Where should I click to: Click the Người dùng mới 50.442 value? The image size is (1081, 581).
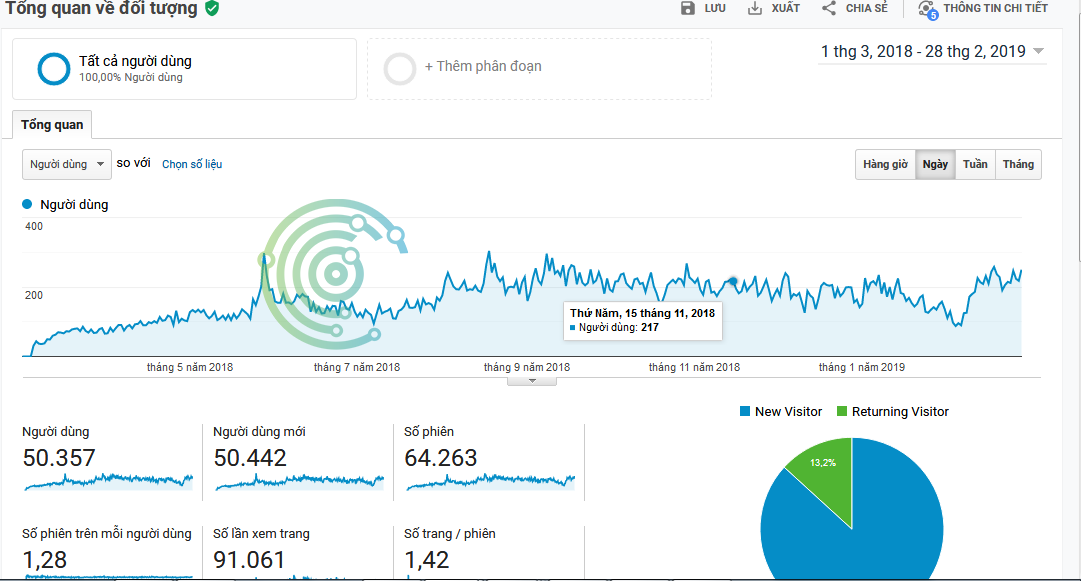(250, 458)
